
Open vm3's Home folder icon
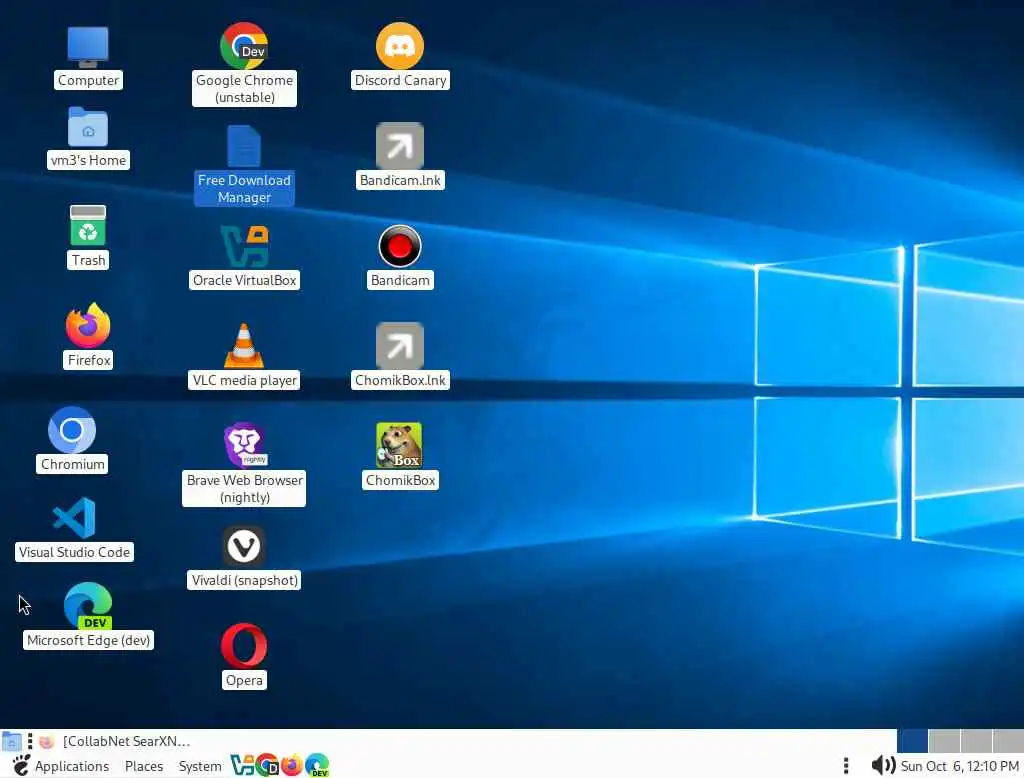coord(88,127)
